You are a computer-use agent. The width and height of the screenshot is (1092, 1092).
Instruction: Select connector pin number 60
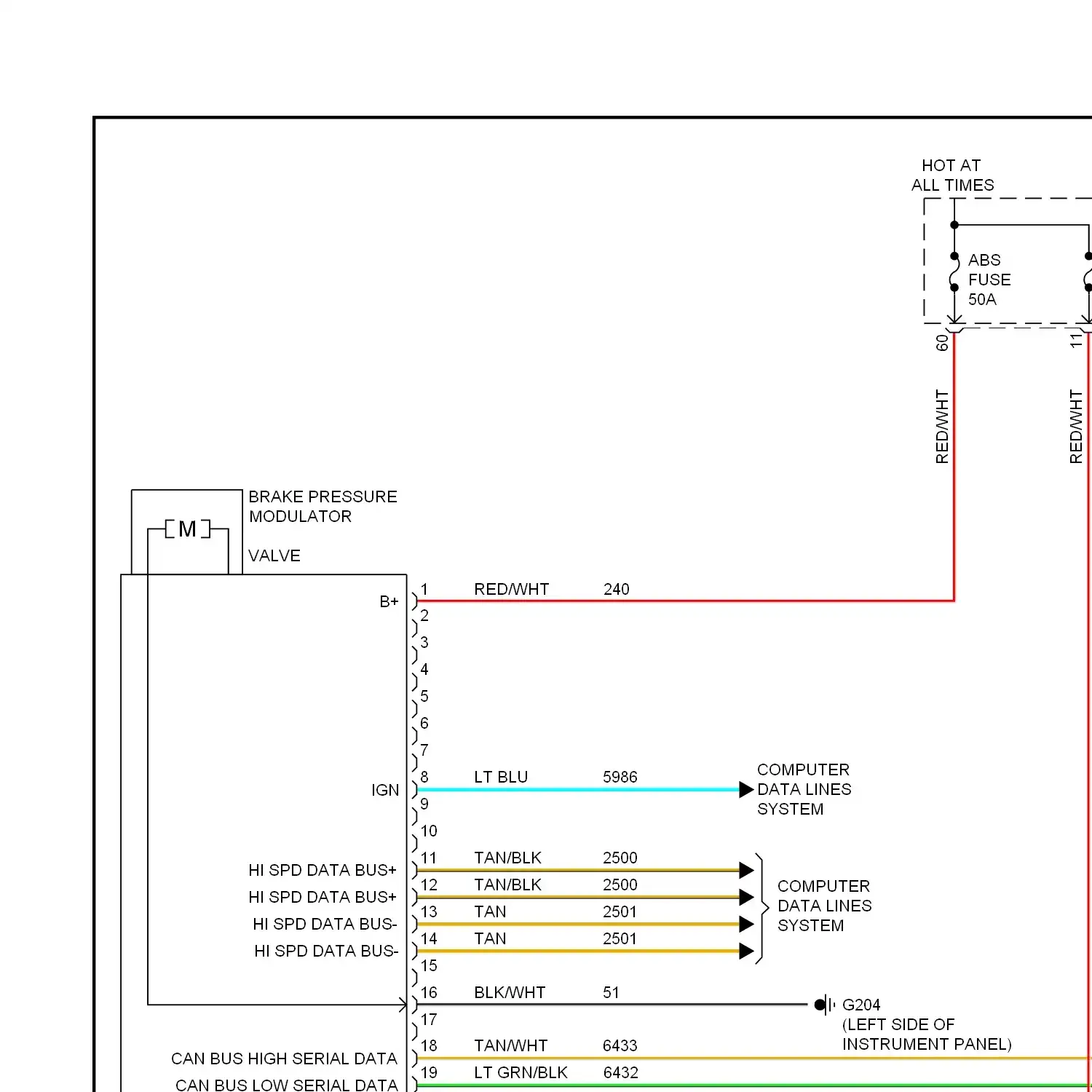942,342
